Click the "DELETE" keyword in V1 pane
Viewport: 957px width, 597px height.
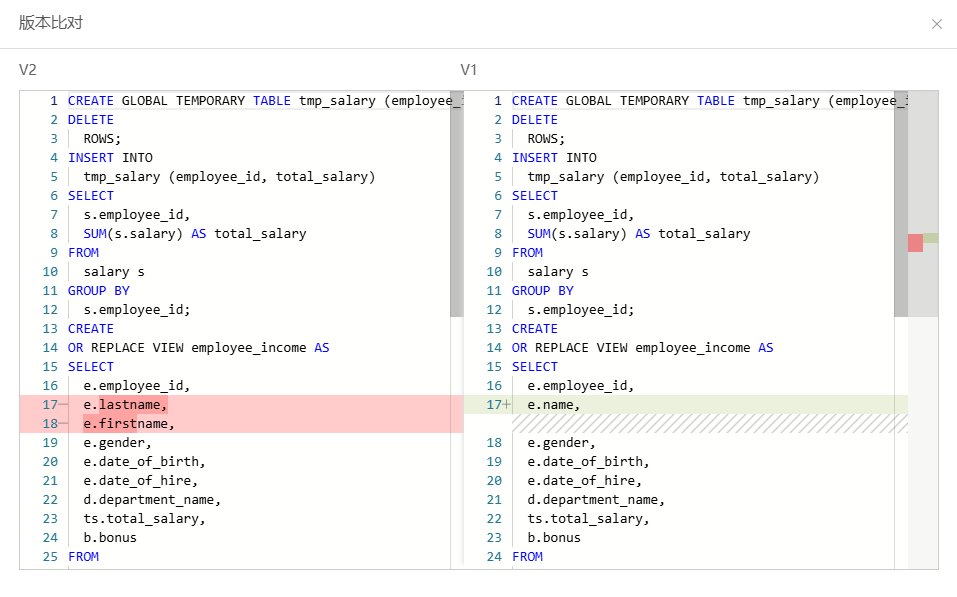tap(535, 120)
